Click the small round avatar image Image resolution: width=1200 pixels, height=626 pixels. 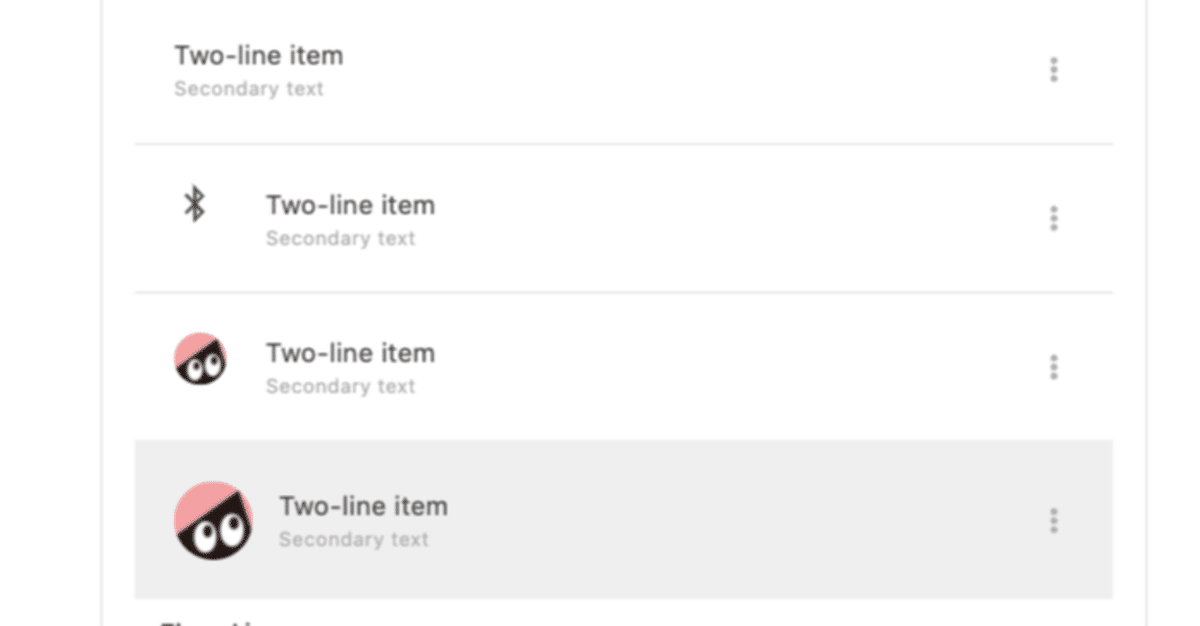point(200,359)
